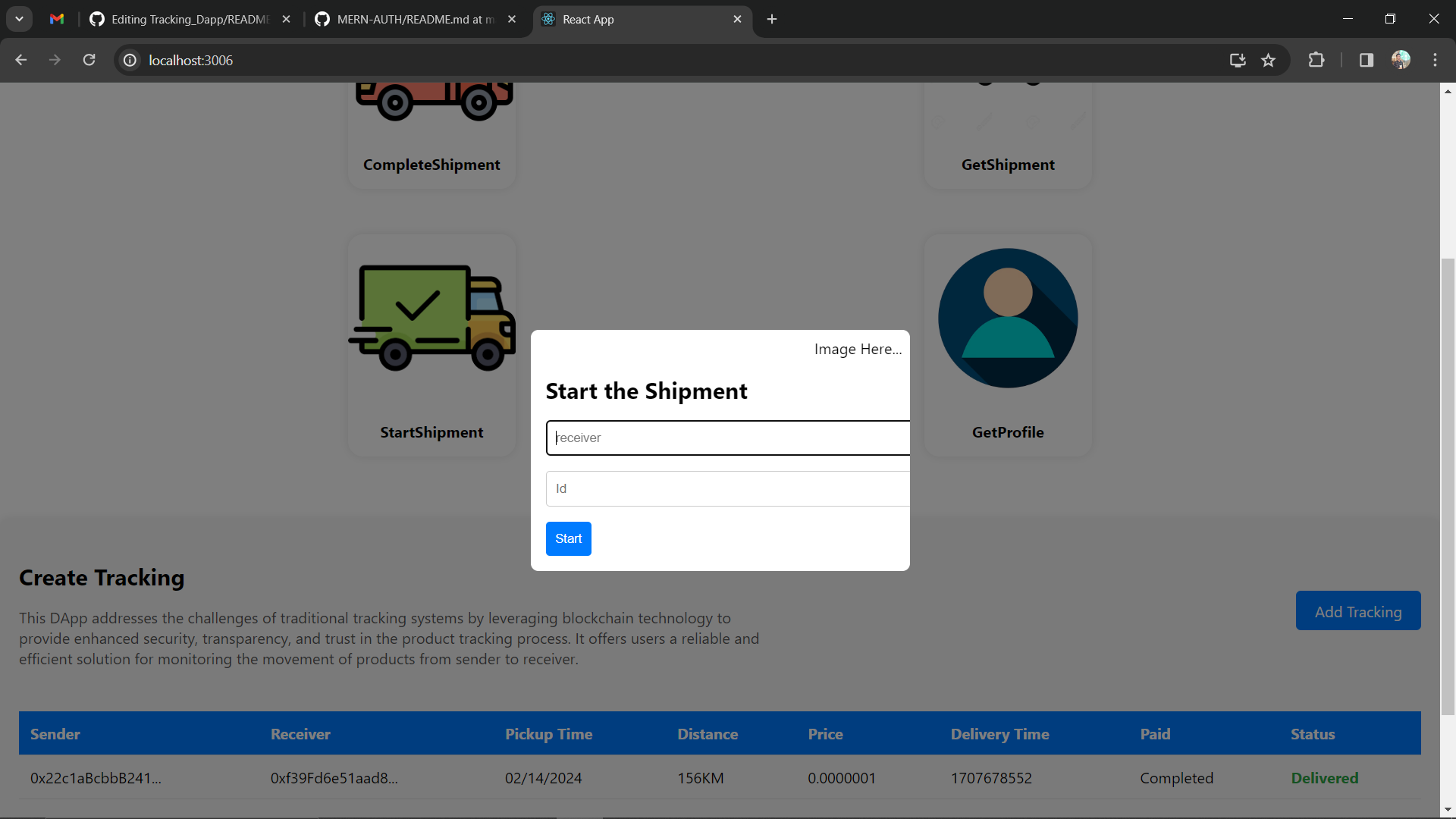Reload the page with the refresh icon
The image size is (1456, 819).
(89, 61)
